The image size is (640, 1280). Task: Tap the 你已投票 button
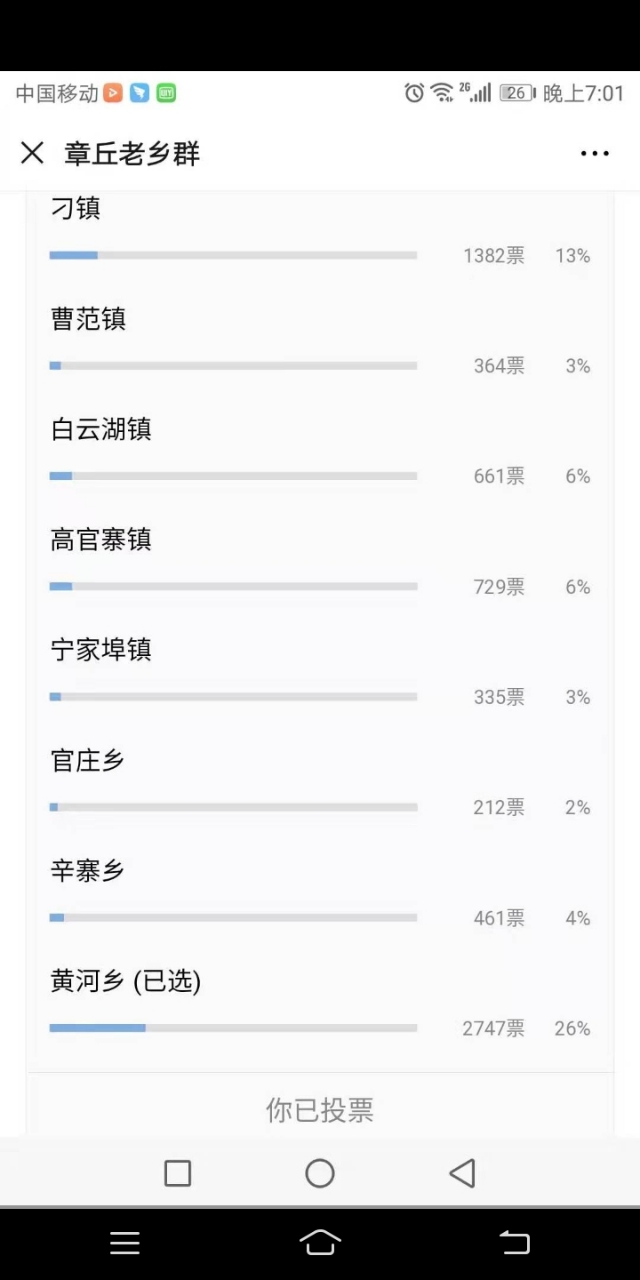click(320, 1109)
